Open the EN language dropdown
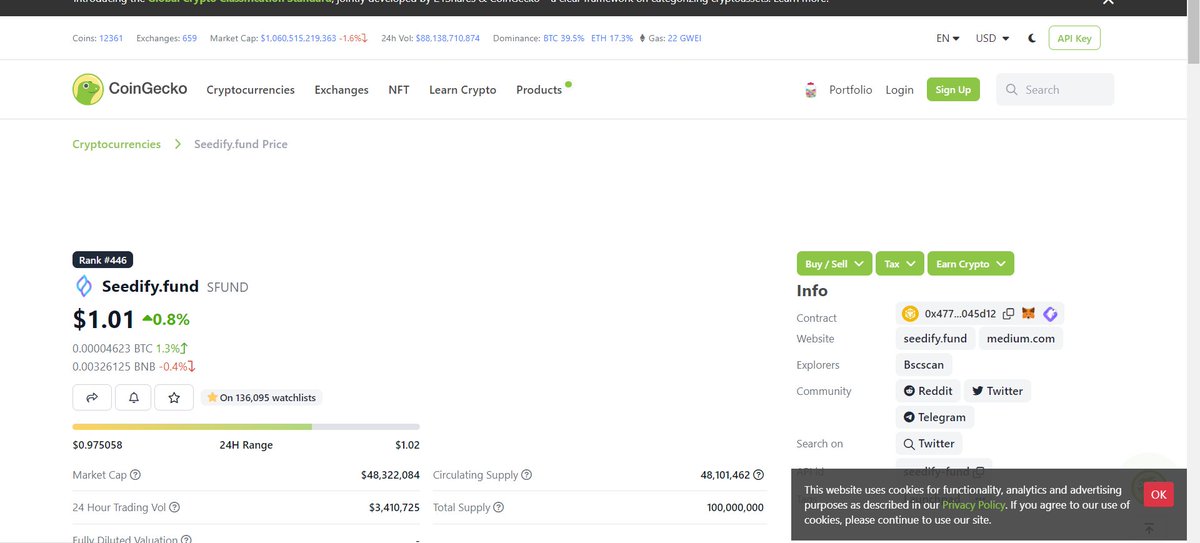Image resolution: width=1200 pixels, height=543 pixels. (x=947, y=38)
